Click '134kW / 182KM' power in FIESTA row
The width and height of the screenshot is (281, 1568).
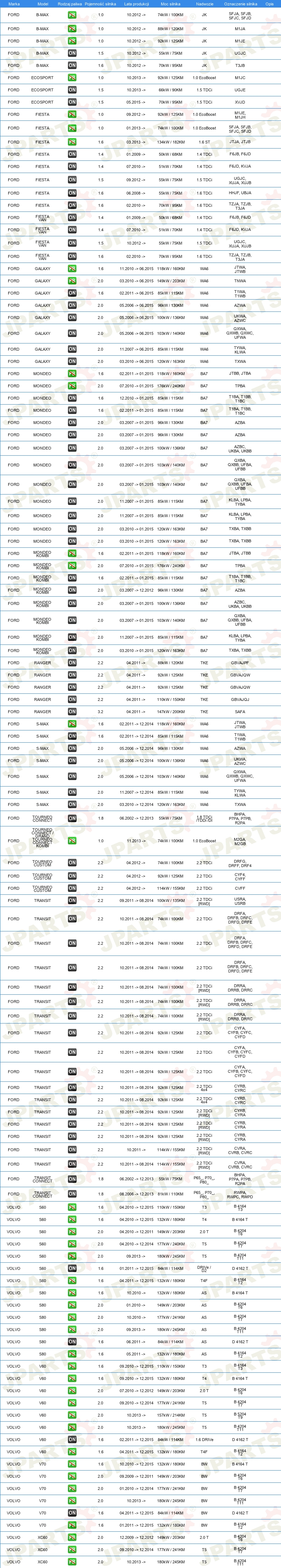point(170,142)
